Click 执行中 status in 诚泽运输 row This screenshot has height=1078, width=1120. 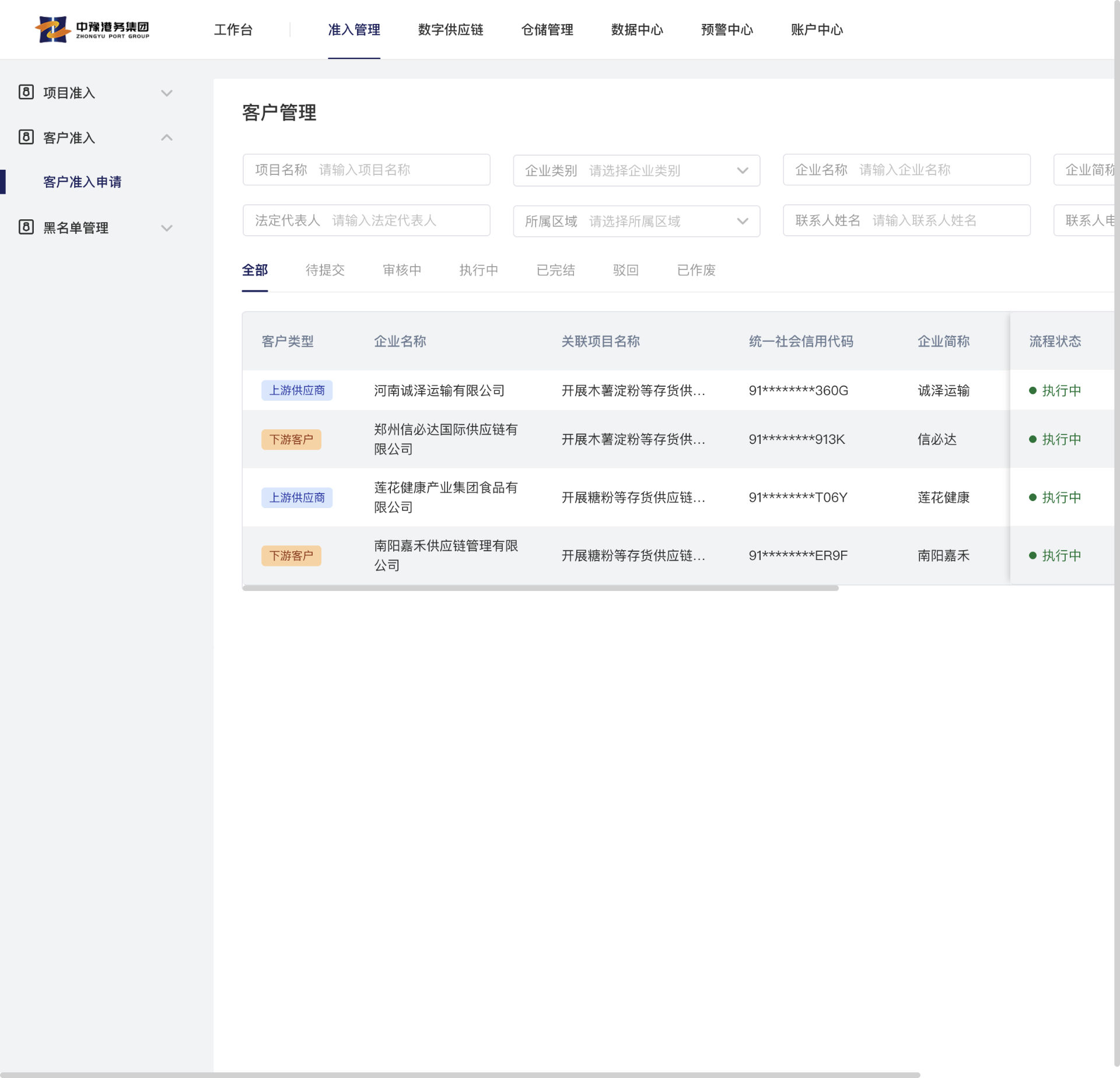pos(1055,390)
